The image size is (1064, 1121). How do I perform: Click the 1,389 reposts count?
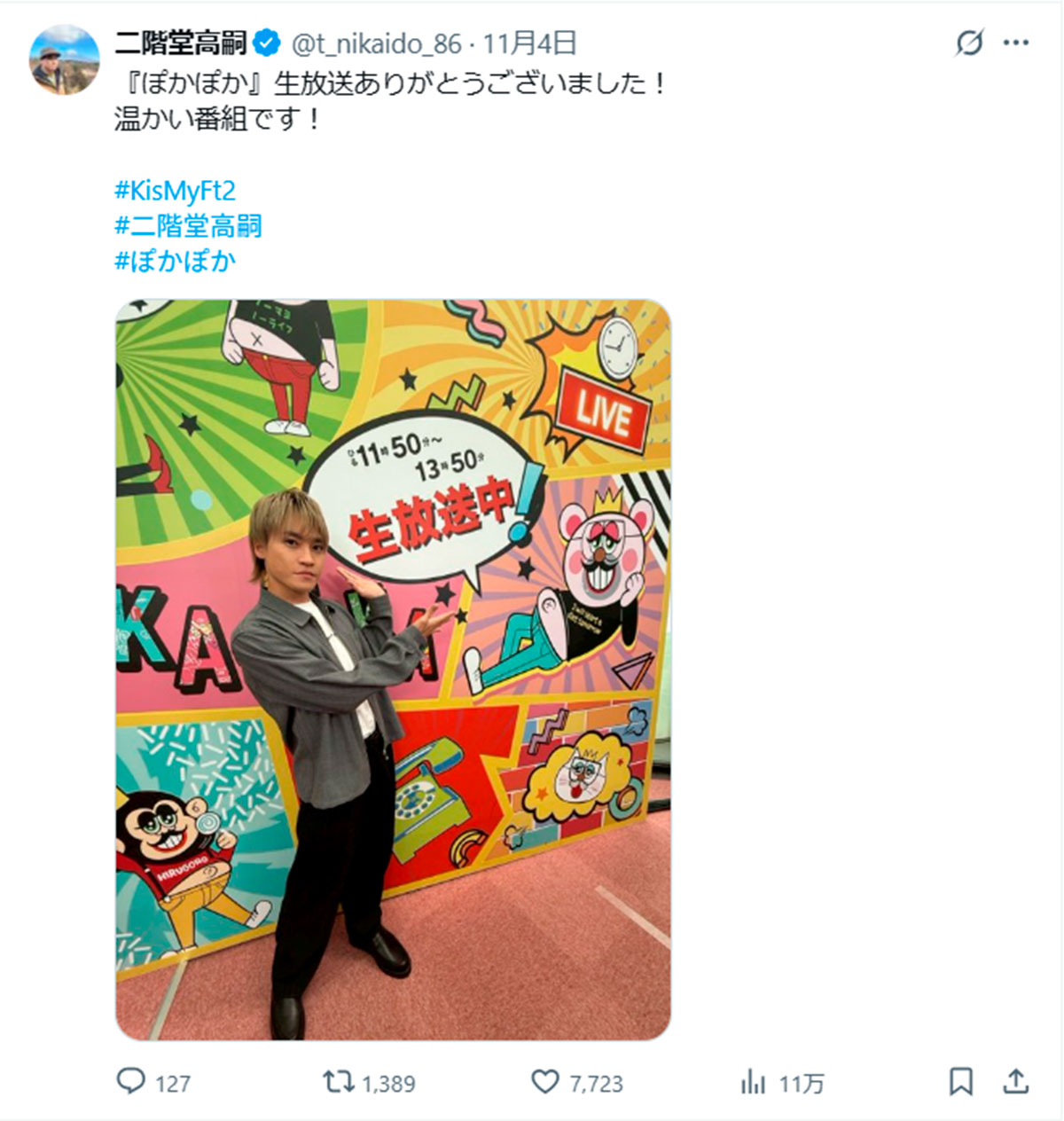click(x=388, y=1084)
